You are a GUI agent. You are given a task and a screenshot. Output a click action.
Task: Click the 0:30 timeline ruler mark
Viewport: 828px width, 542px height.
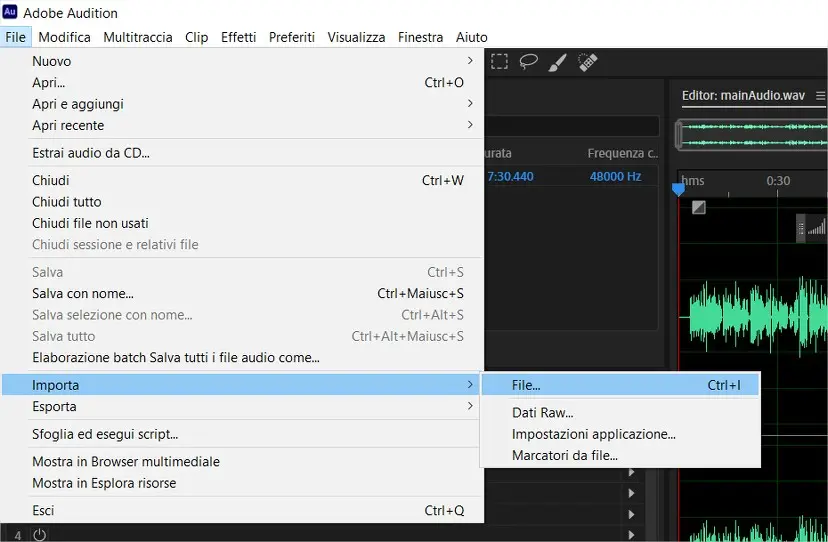(778, 181)
